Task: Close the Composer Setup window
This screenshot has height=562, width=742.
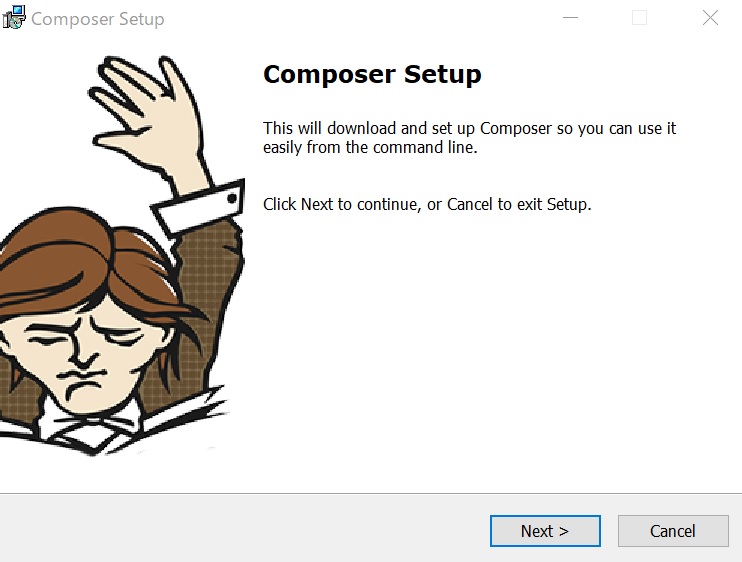Action: point(710,18)
